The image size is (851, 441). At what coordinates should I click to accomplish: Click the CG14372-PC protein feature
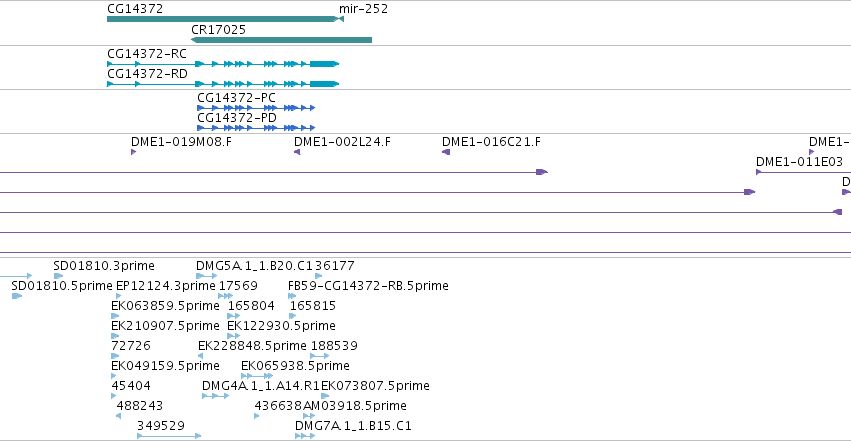[x=256, y=108]
